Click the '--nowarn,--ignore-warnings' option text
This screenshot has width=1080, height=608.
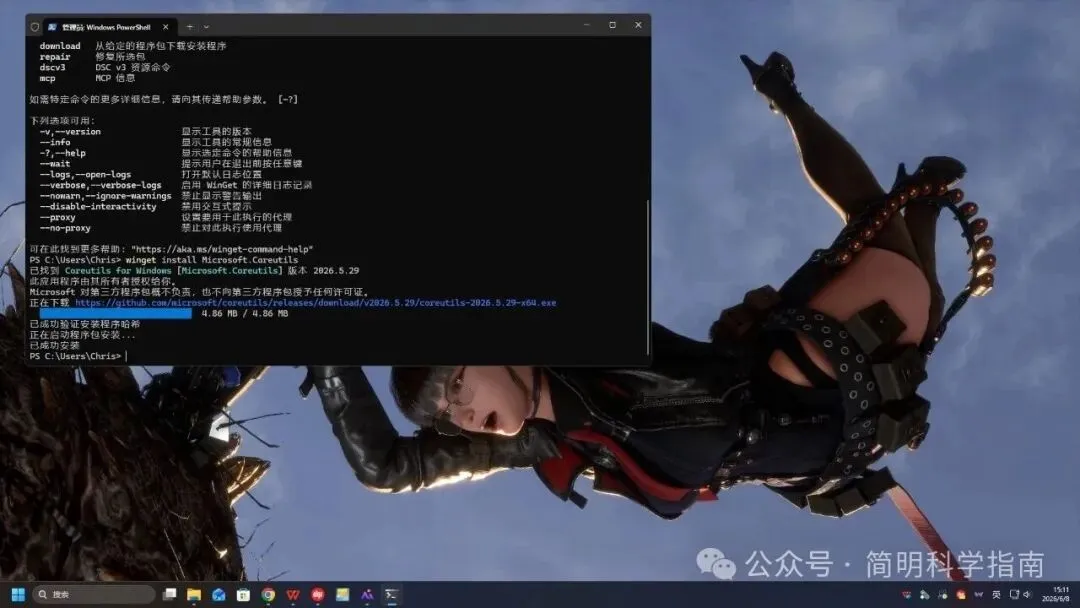click(105, 196)
